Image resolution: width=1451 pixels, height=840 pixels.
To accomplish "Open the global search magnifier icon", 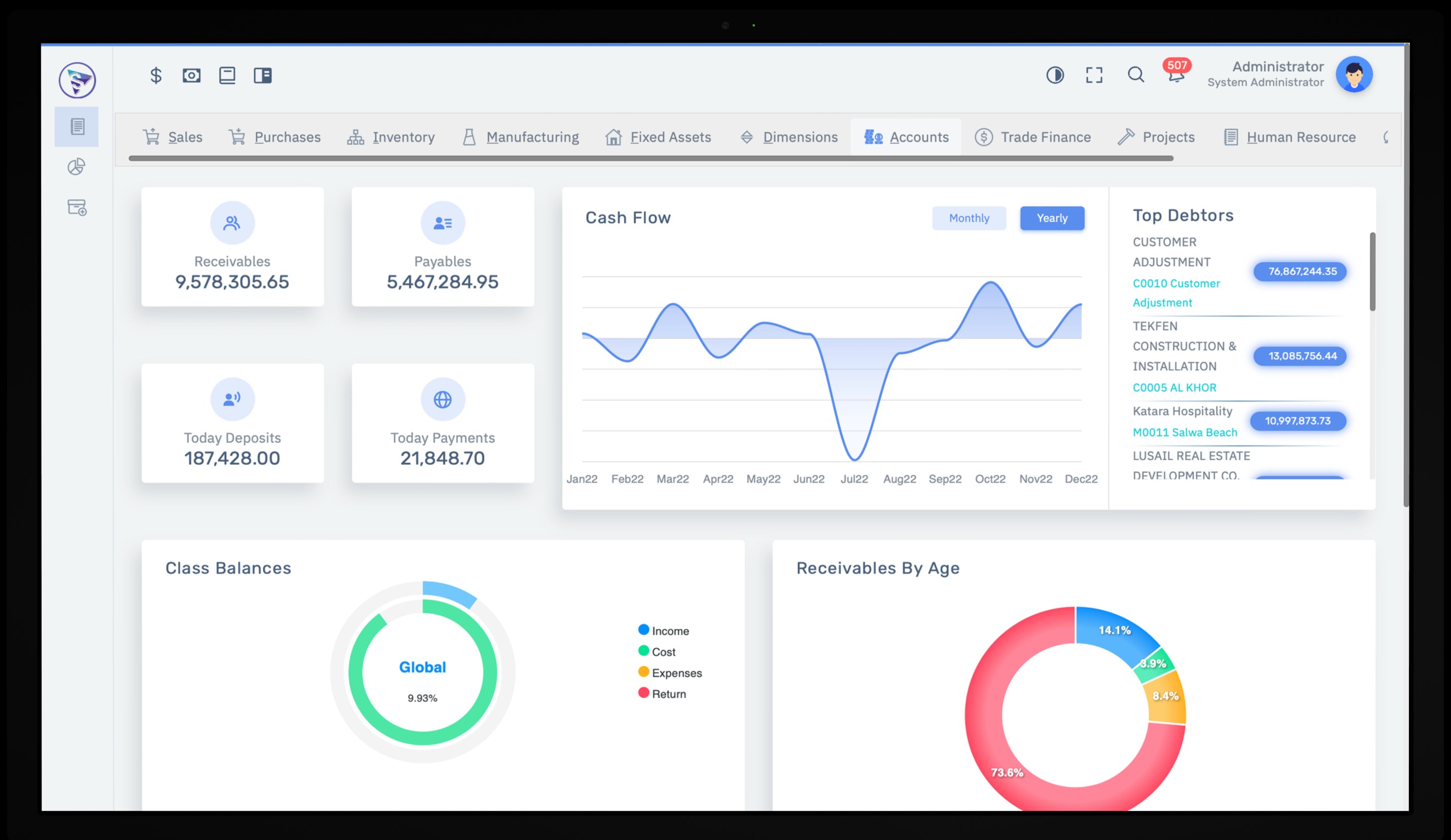I will pos(1135,75).
